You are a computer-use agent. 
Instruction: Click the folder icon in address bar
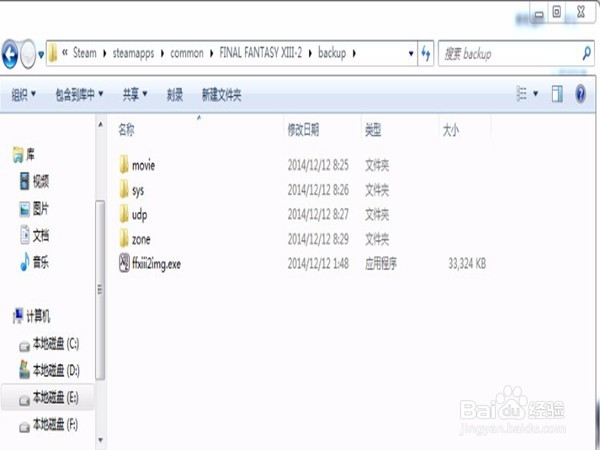[53, 53]
